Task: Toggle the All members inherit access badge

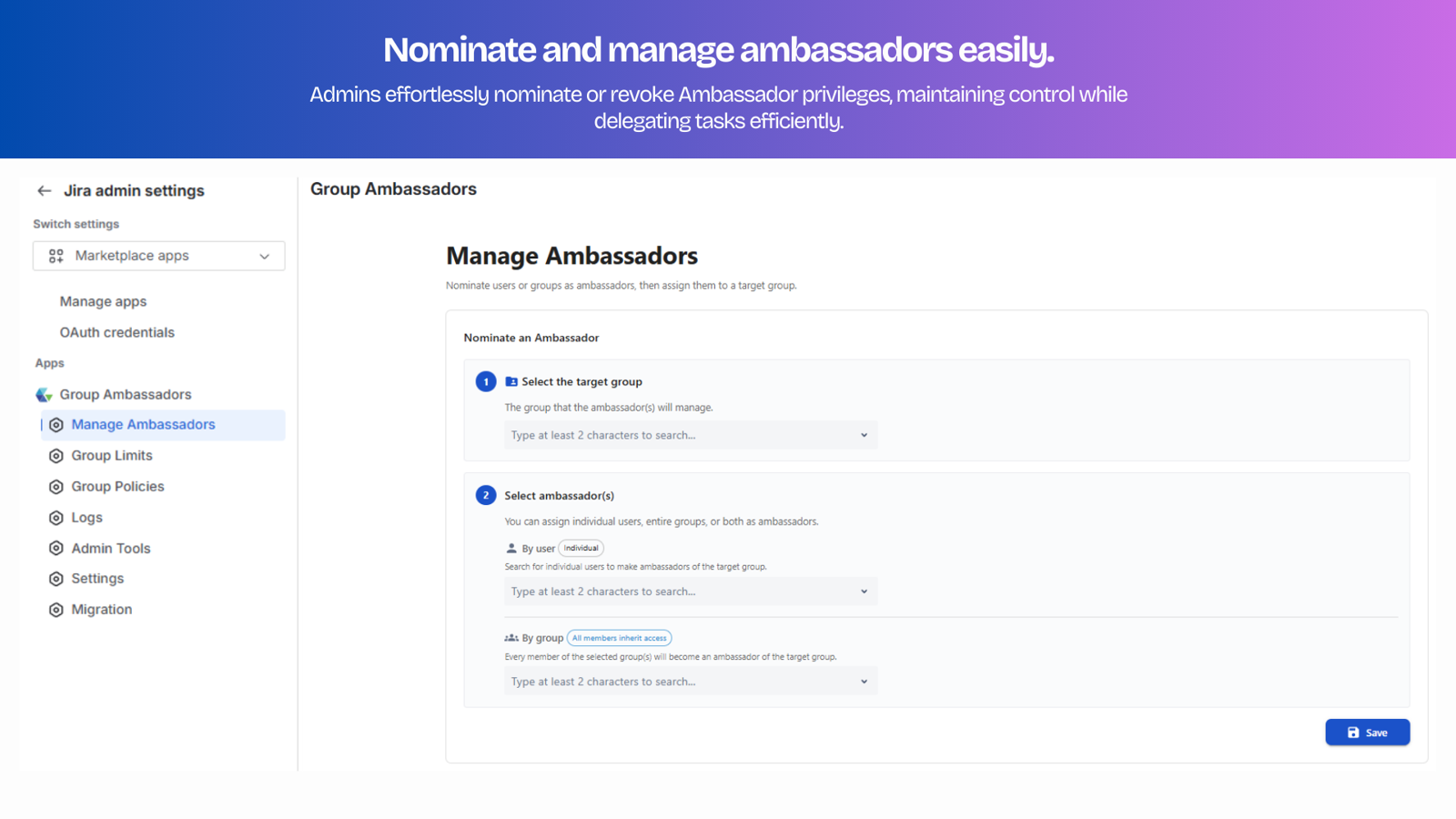Action: (620, 638)
